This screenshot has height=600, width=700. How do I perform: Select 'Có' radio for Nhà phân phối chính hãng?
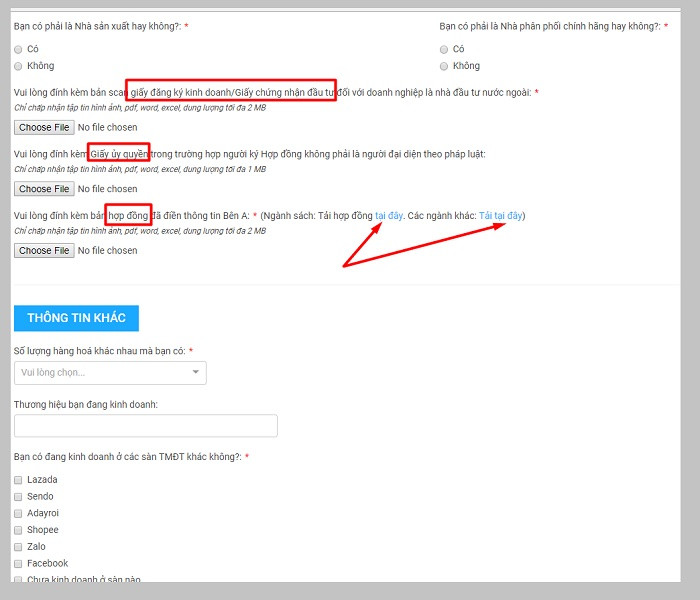click(444, 48)
